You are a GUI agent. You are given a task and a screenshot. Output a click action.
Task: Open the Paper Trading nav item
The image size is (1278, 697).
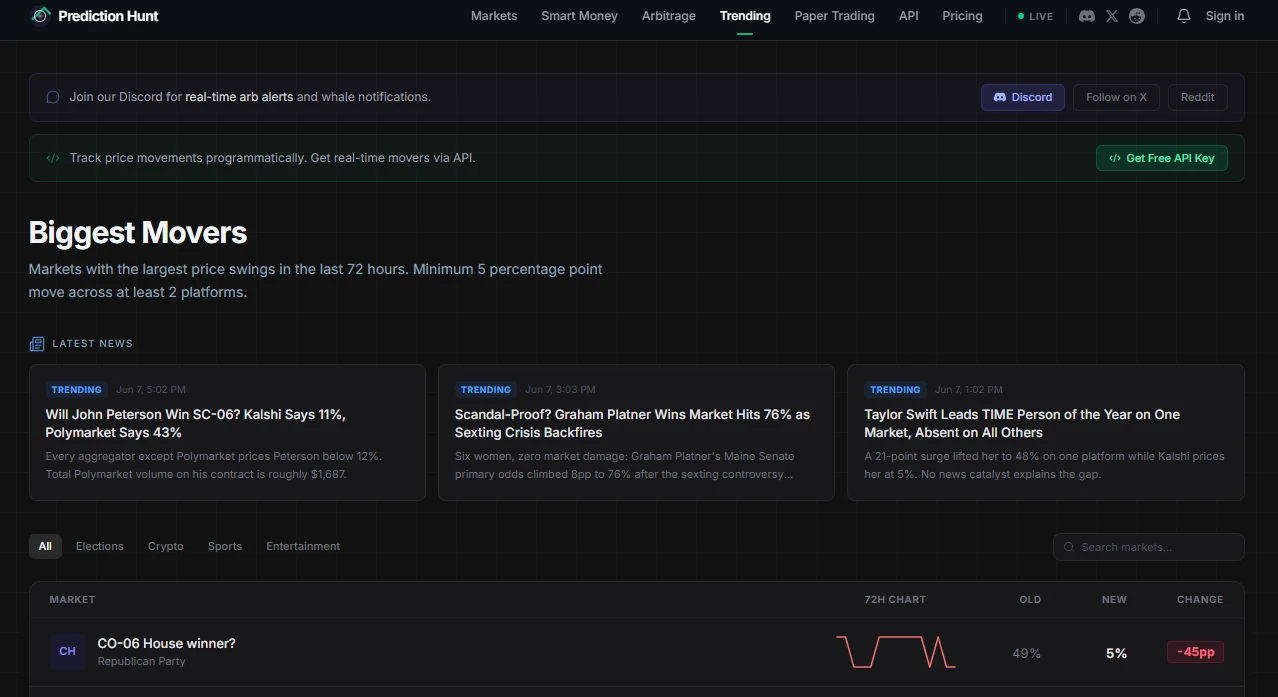[834, 16]
